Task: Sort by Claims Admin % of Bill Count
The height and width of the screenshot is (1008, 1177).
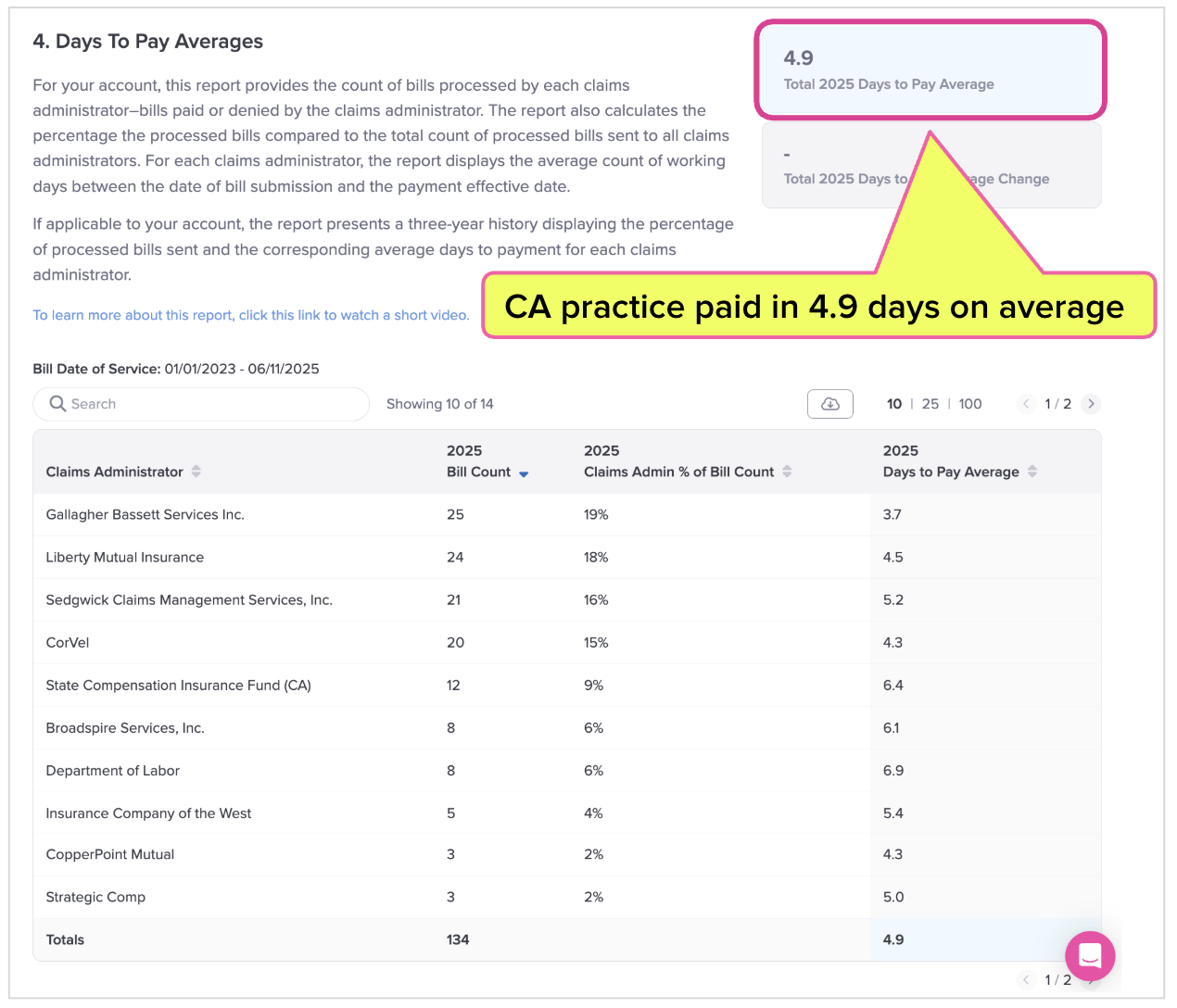Action: coord(787,472)
